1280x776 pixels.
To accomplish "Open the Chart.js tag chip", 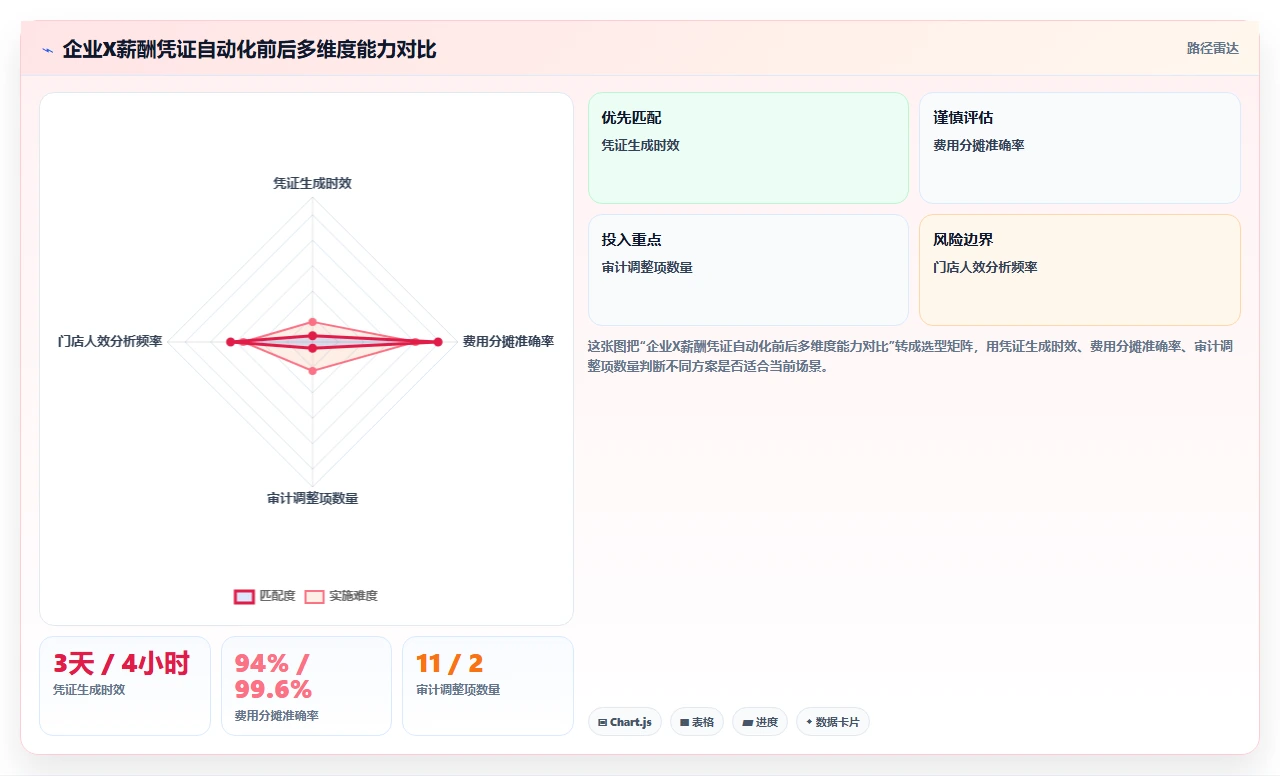I will 625,722.
